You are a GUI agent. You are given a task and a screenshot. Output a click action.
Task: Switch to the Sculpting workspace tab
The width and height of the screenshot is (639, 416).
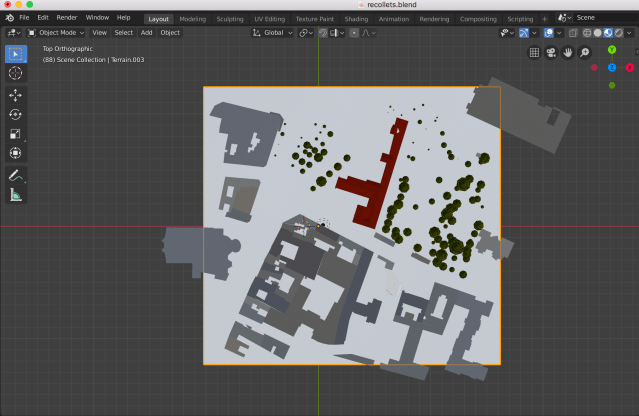click(x=230, y=18)
